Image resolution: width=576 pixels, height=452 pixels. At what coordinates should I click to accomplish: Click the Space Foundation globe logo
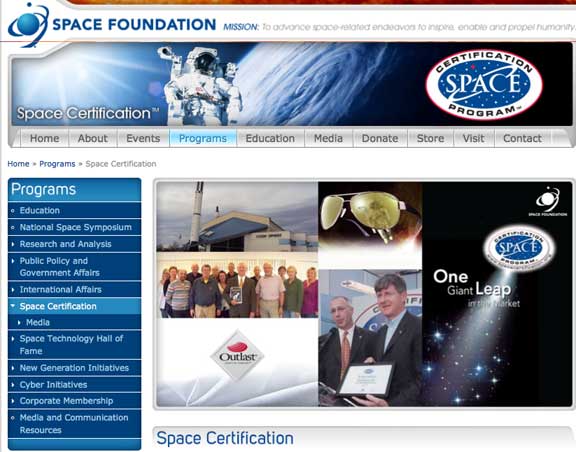pos(28,25)
